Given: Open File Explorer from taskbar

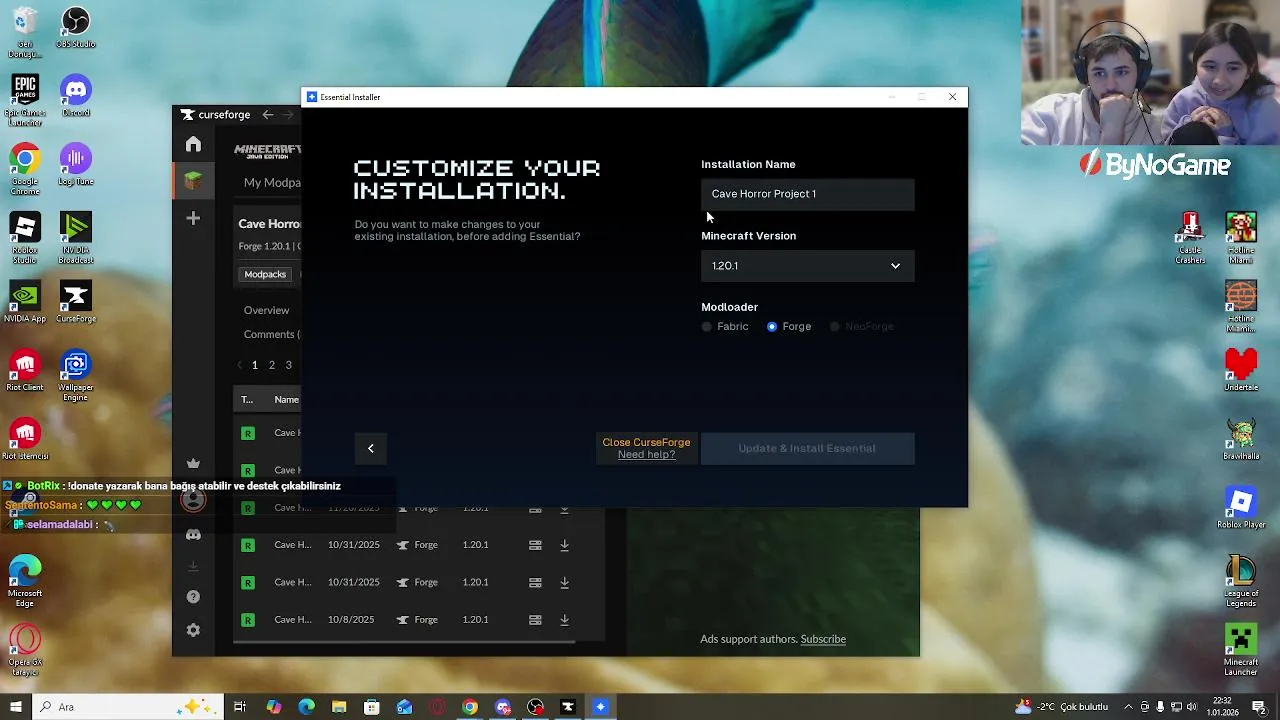Looking at the screenshot, I should point(339,707).
